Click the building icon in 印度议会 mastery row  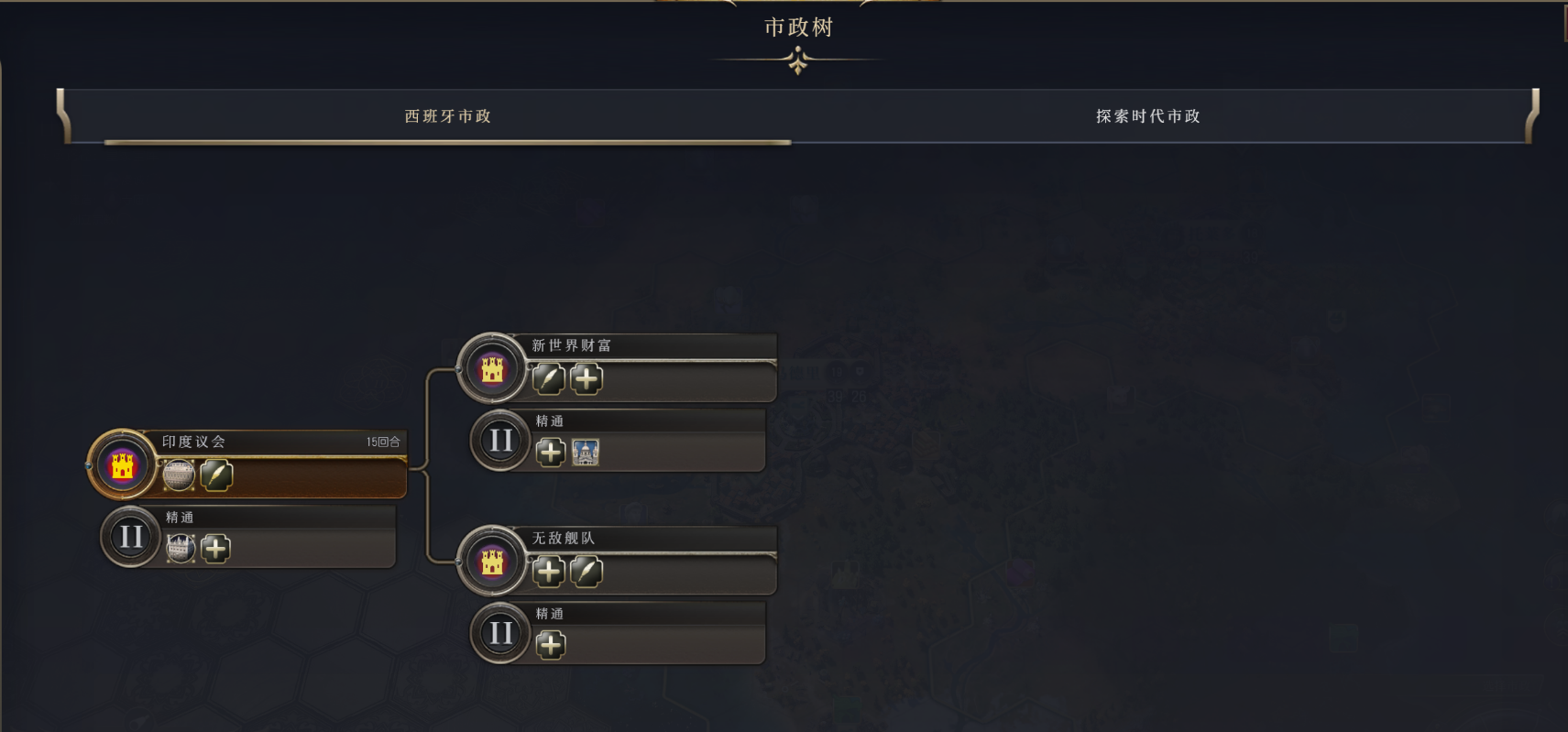click(181, 548)
